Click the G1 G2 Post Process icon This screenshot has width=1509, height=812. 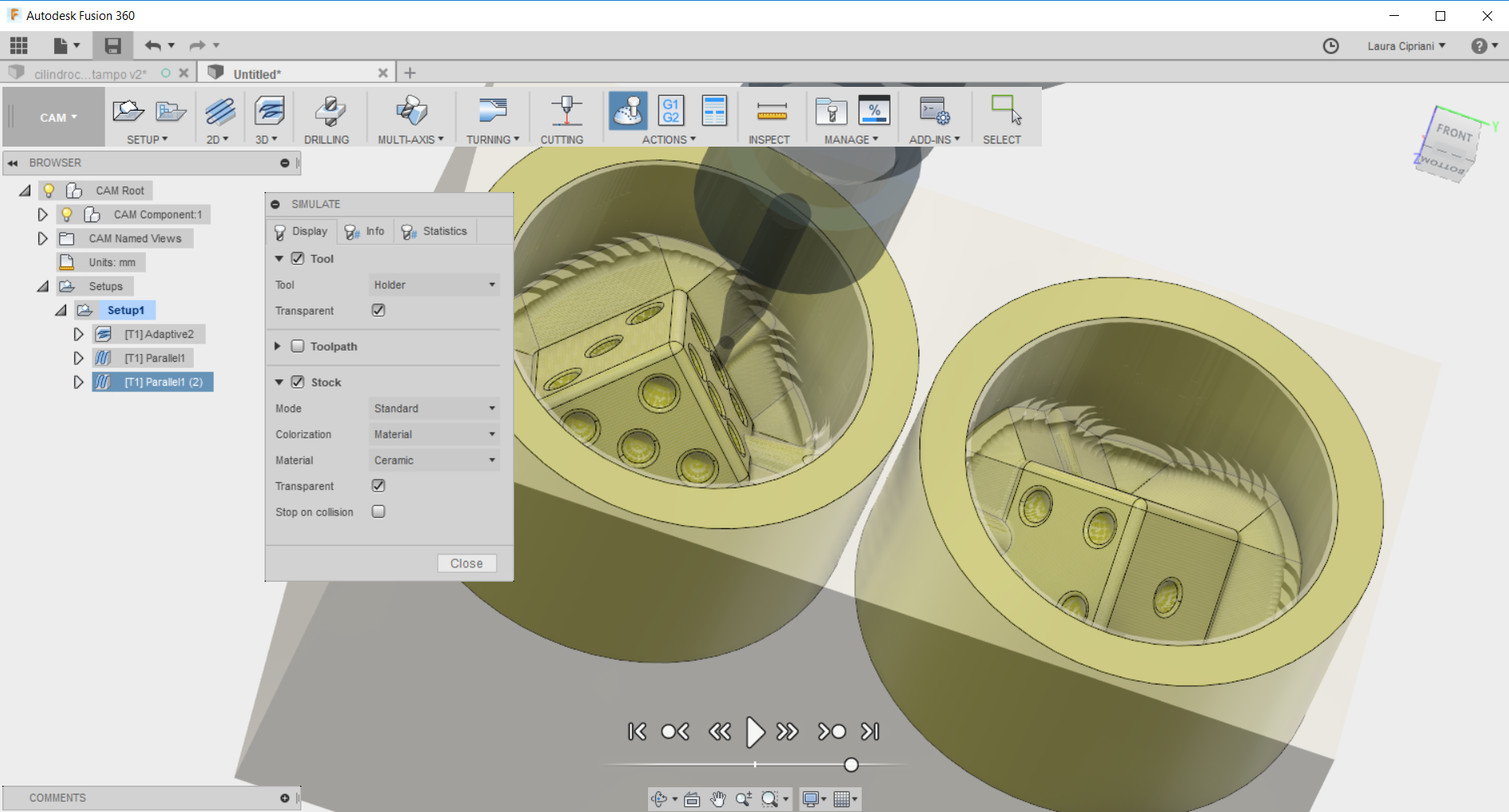point(671,111)
